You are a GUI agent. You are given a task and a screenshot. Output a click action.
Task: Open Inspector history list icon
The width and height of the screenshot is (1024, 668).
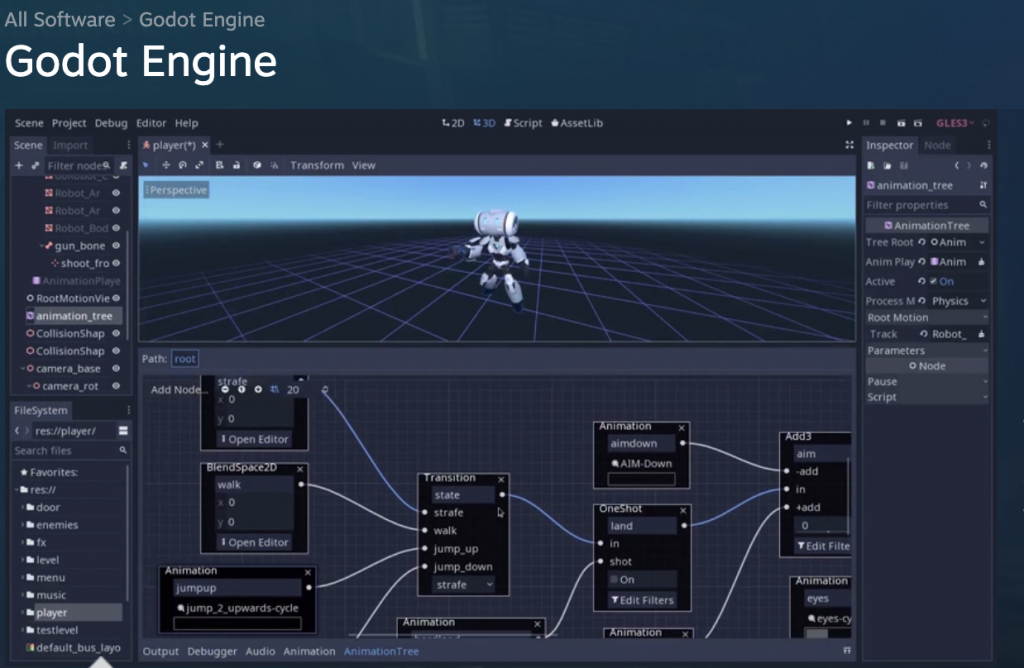[x=984, y=166]
